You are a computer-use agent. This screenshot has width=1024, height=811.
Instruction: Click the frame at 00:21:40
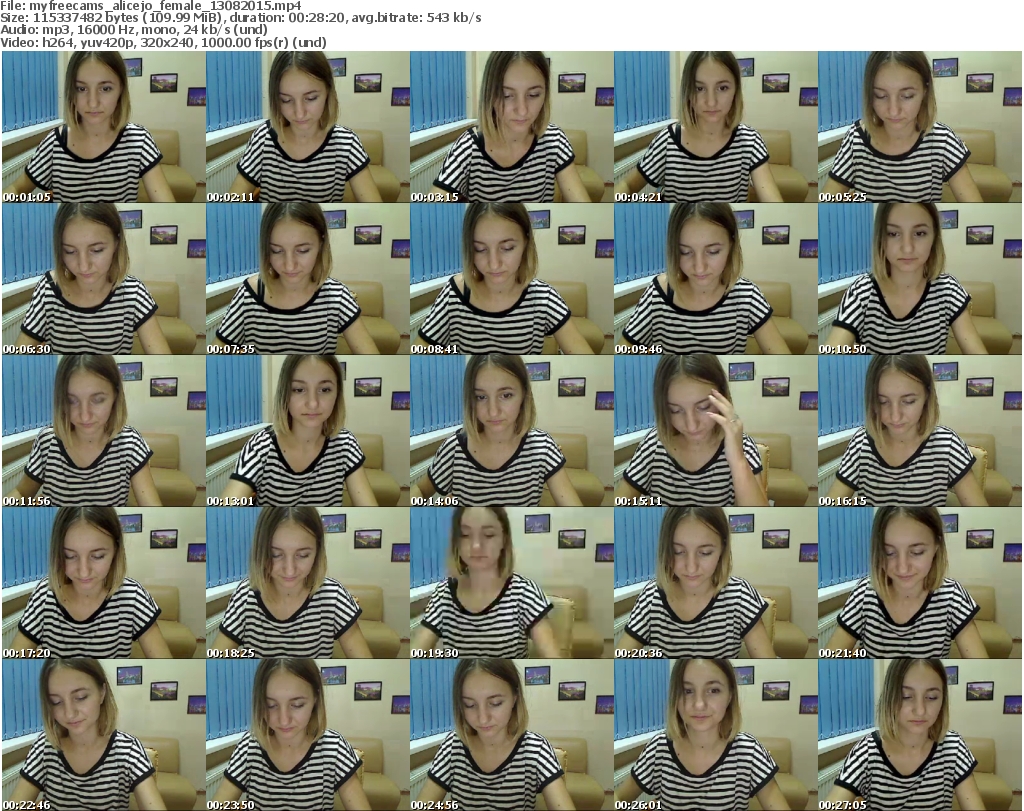point(920,583)
